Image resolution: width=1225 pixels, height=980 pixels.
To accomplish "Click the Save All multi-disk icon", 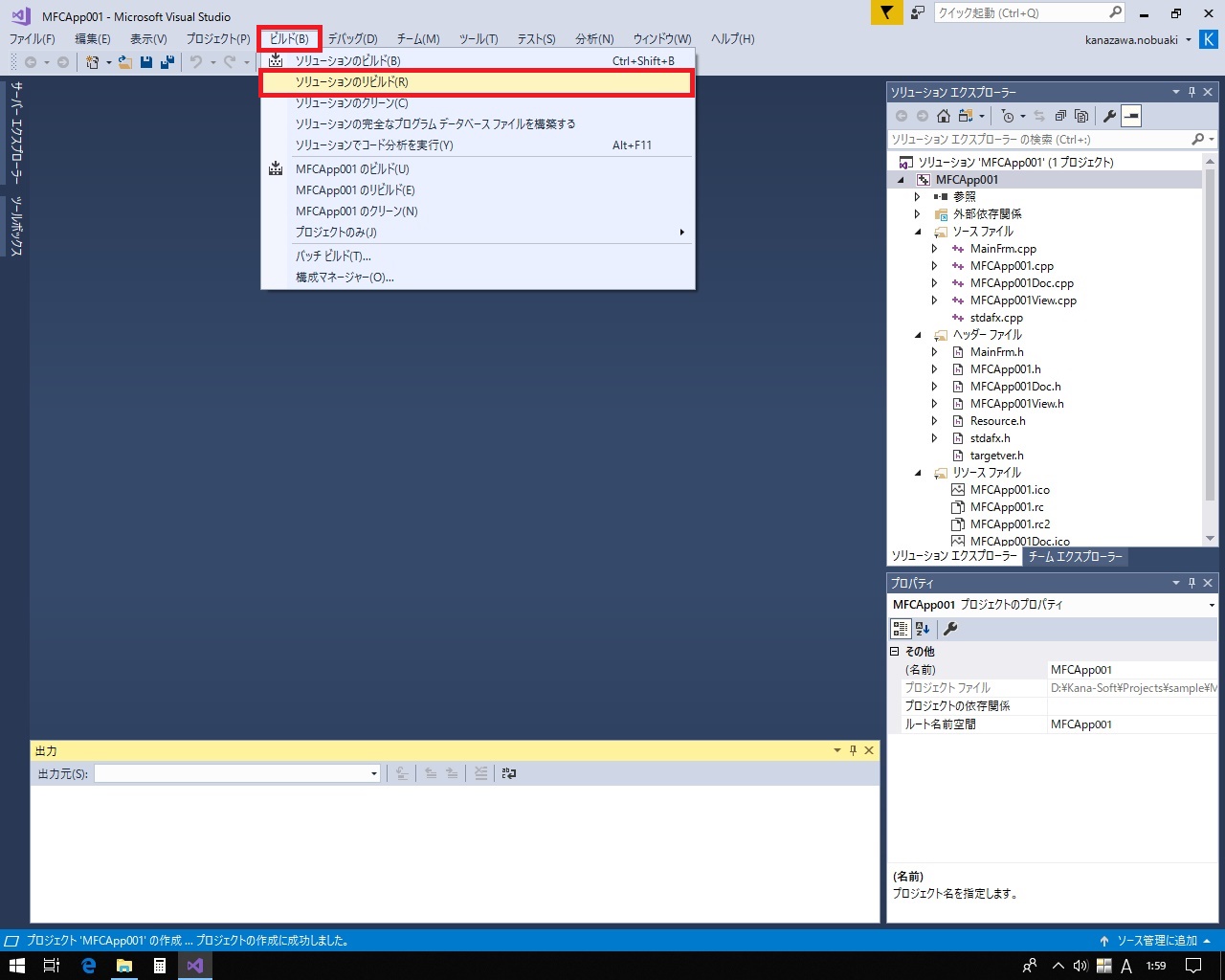I will pyautogui.click(x=167, y=62).
